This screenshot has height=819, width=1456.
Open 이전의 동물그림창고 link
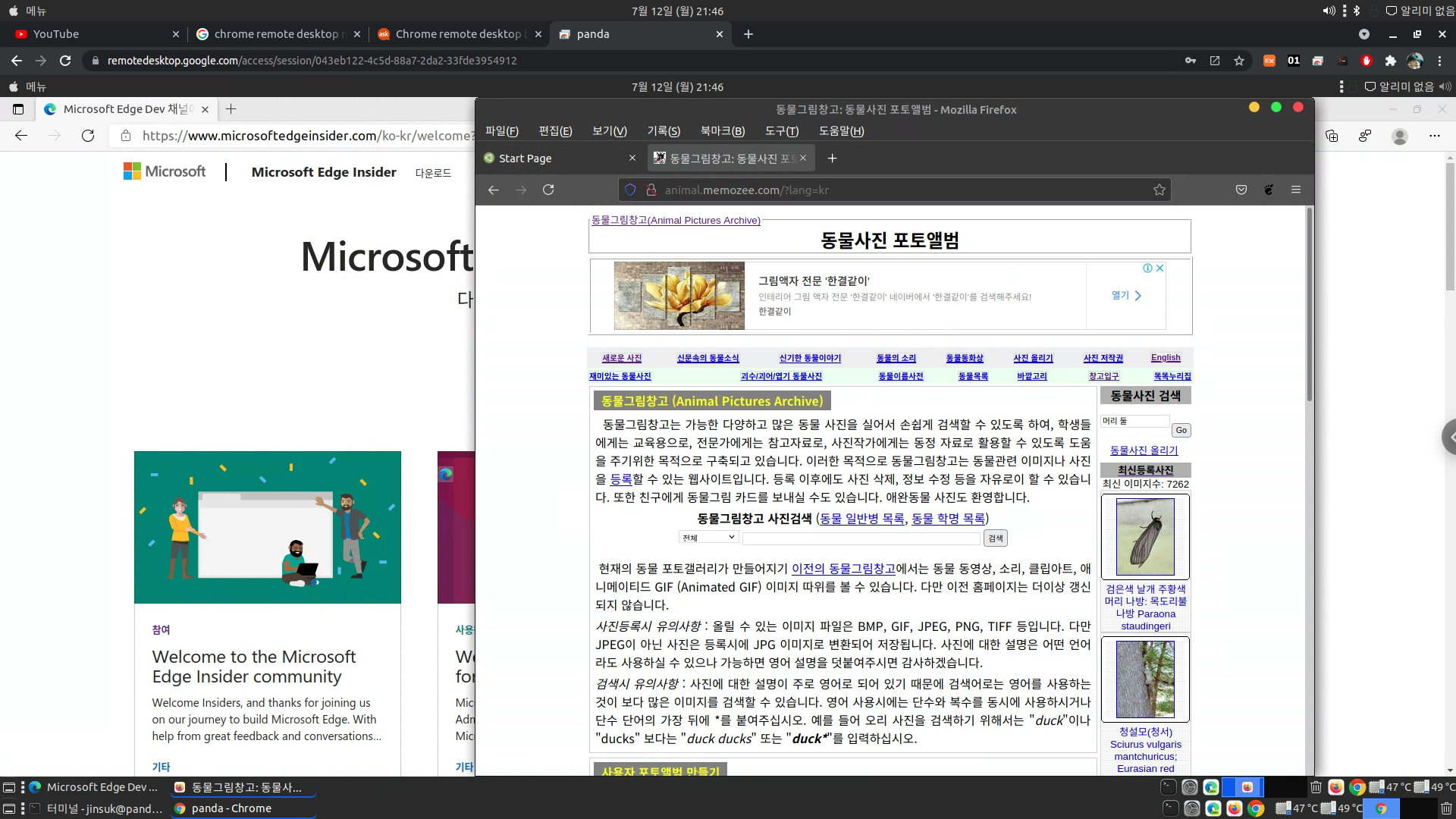843,568
